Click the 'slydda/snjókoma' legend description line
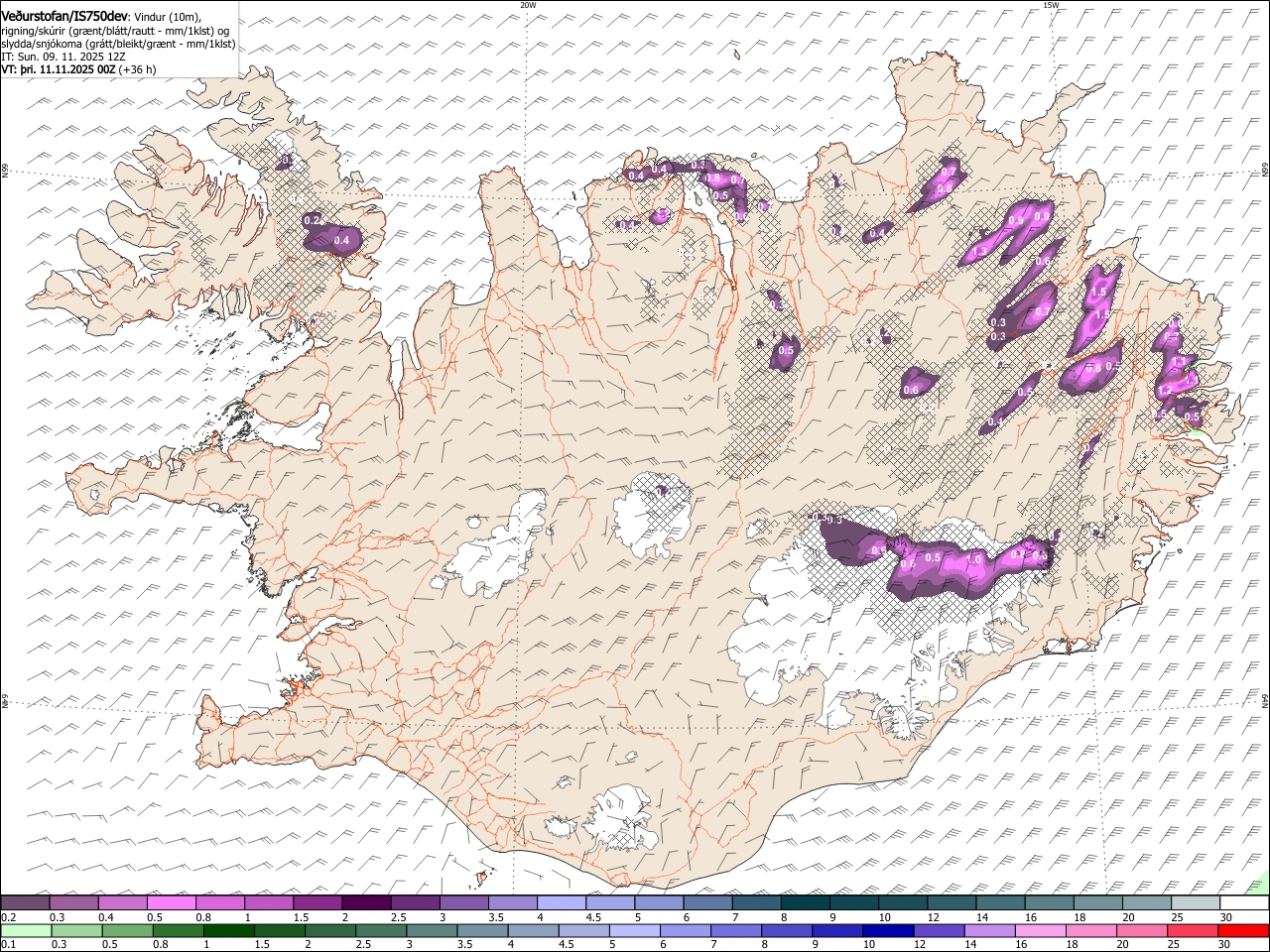The image size is (1270, 952). coord(118,44)
